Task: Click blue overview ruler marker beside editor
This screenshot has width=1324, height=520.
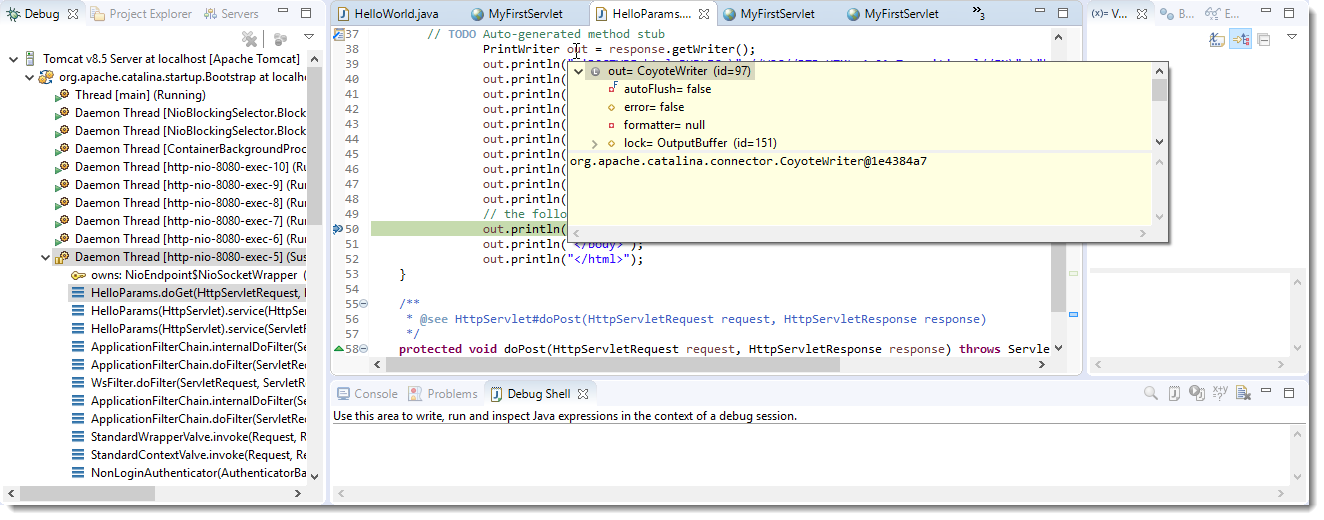Action: click(x=1073, y=314)
